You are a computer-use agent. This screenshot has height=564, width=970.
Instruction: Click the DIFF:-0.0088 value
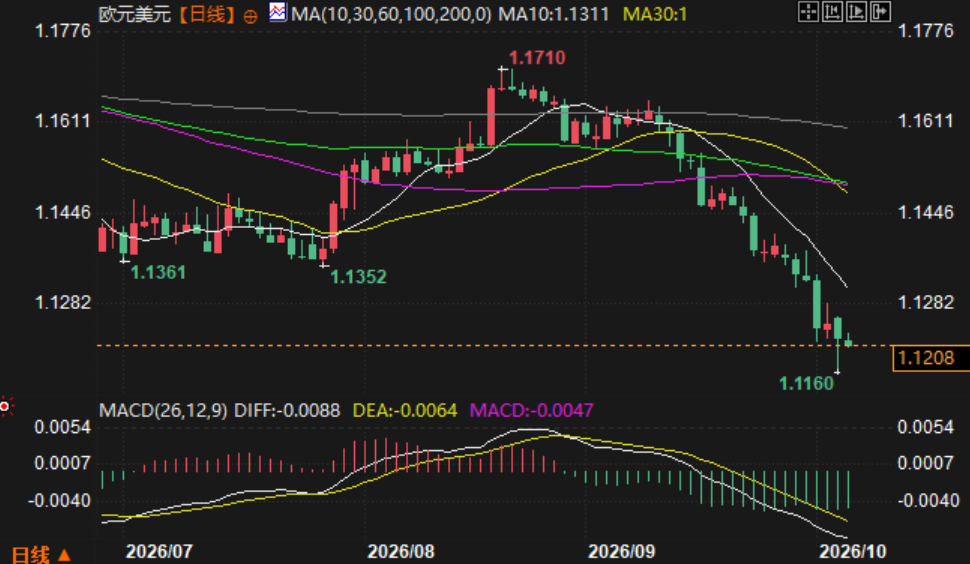tap(287, 410)
